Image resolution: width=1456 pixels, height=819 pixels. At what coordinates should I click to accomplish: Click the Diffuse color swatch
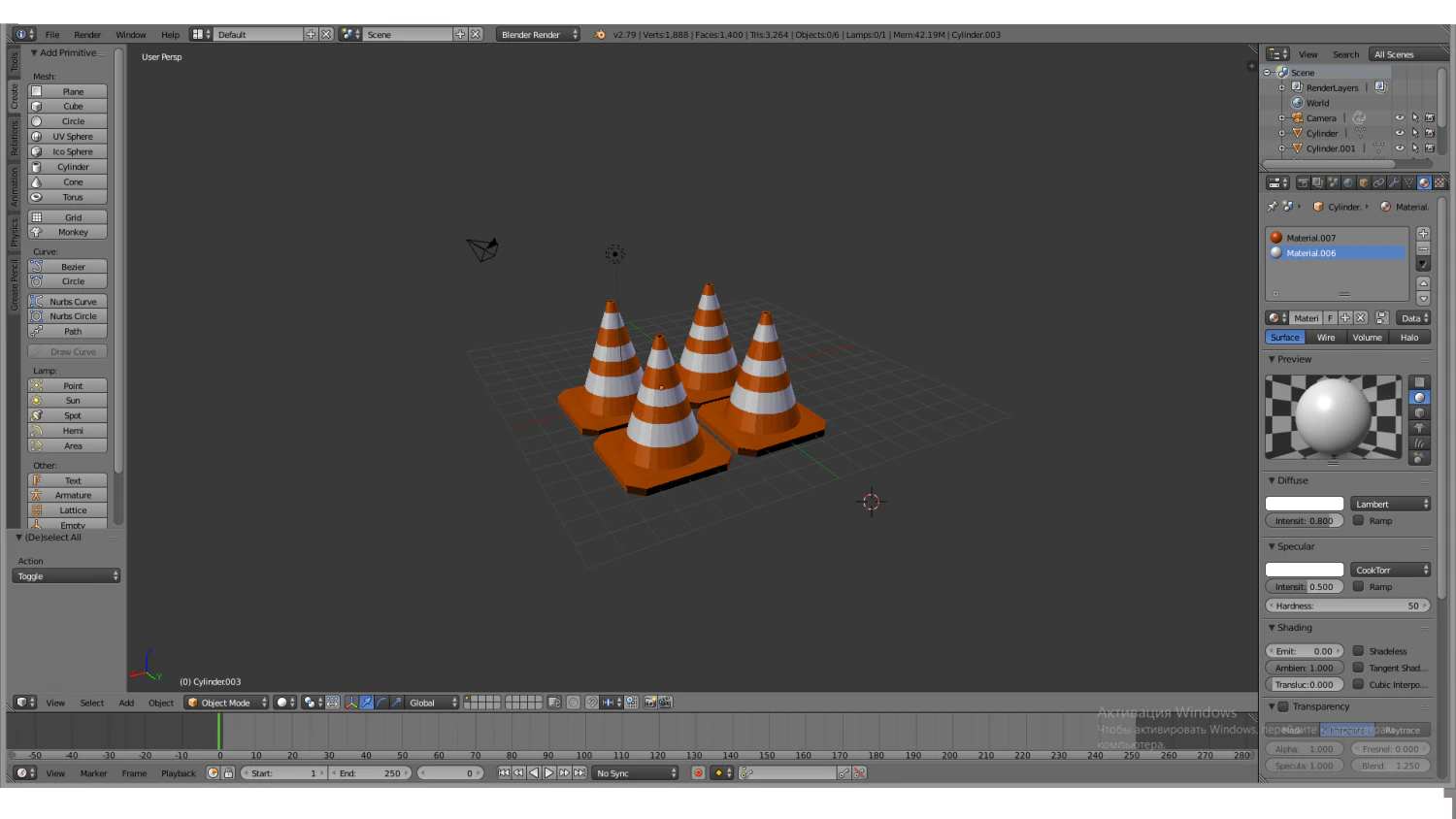point(1305,504)
